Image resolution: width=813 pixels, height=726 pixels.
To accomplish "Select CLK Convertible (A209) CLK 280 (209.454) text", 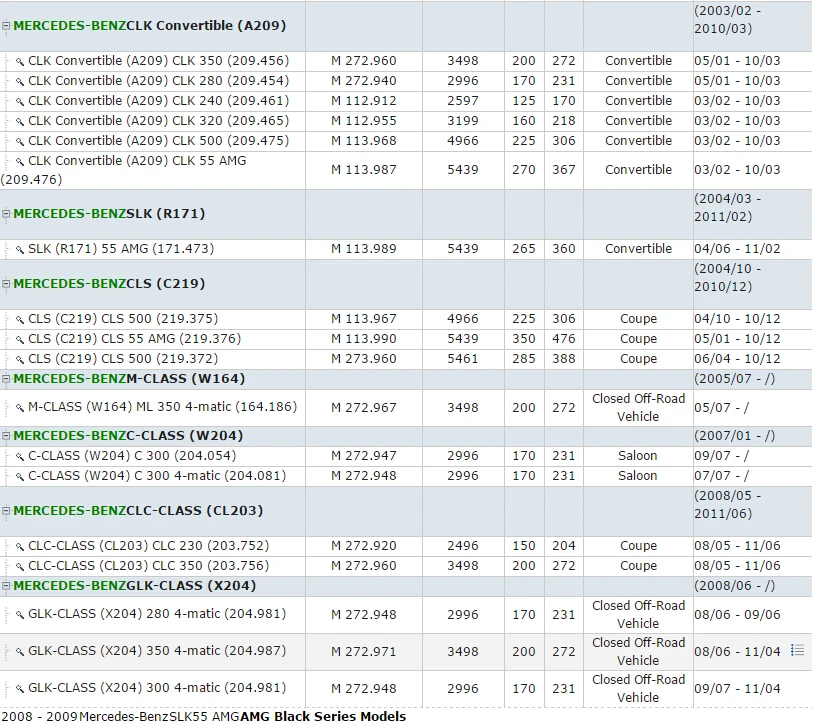I will point(159,81).
